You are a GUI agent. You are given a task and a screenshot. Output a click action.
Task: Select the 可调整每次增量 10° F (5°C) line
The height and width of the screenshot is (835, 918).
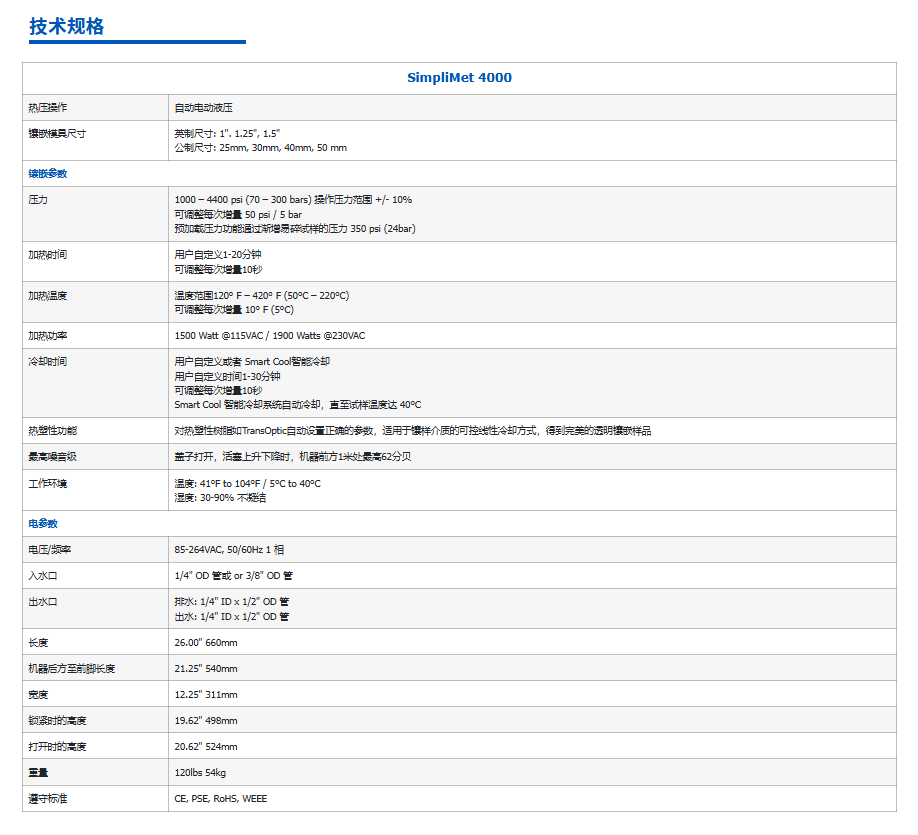pos(234,310)
